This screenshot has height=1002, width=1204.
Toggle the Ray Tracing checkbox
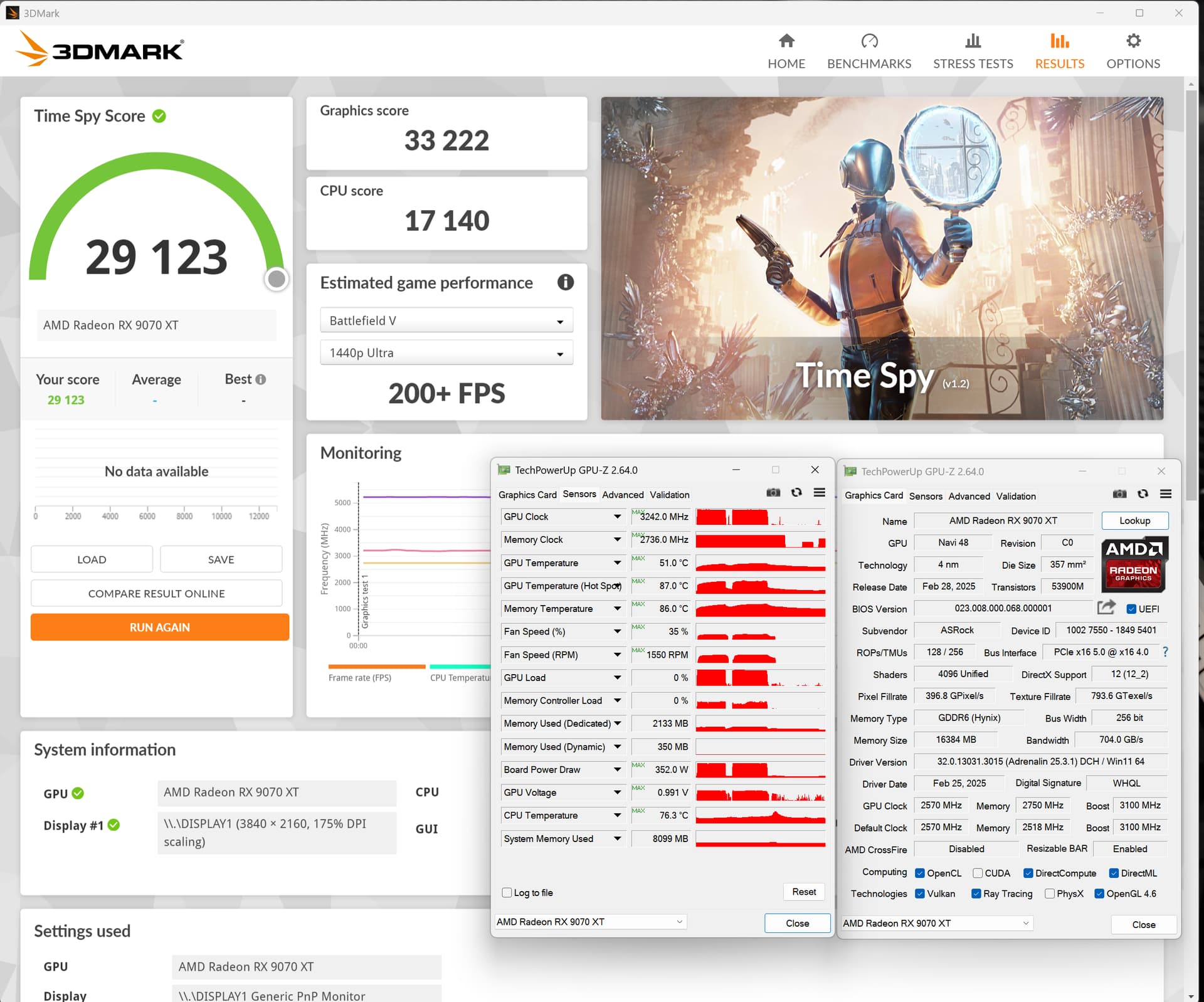976,894
